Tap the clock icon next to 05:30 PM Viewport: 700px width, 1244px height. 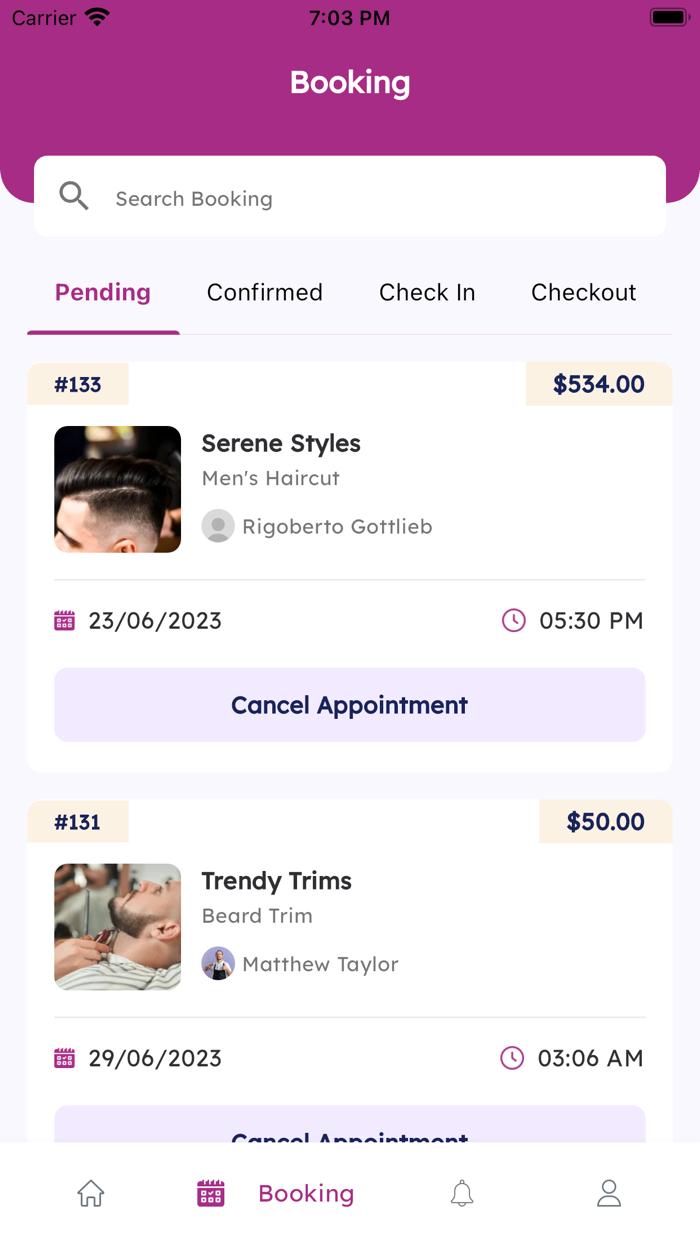(513, 620)
